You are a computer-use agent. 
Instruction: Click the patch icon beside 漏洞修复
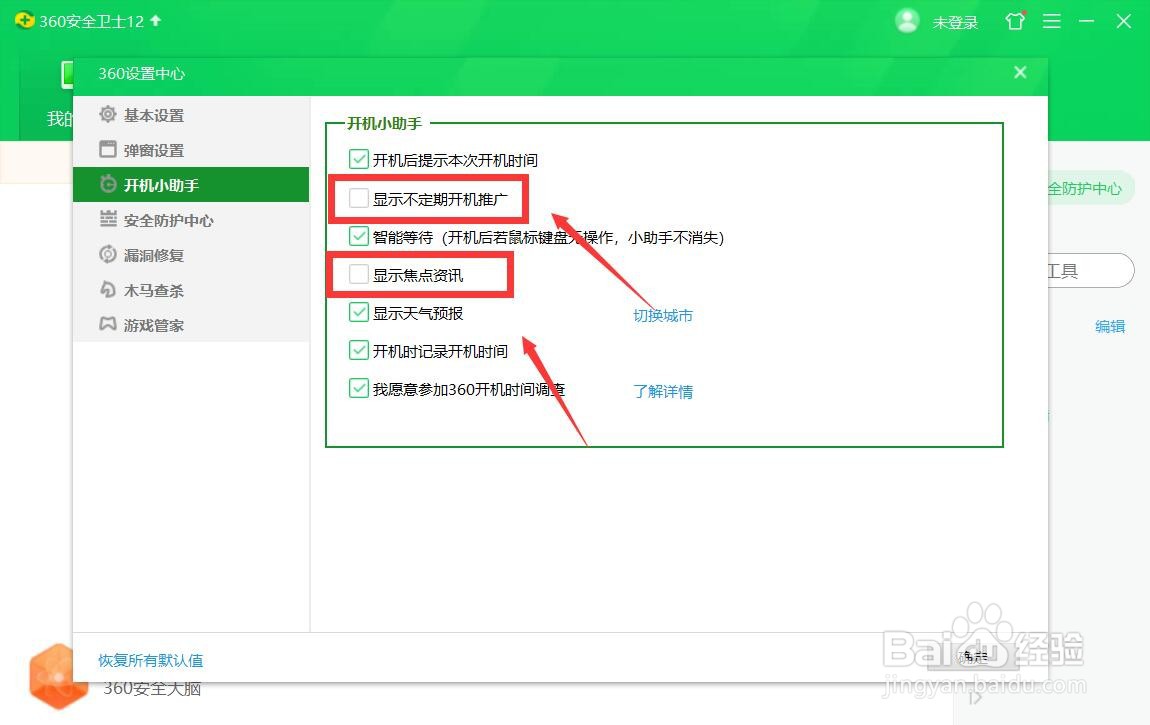108,254
